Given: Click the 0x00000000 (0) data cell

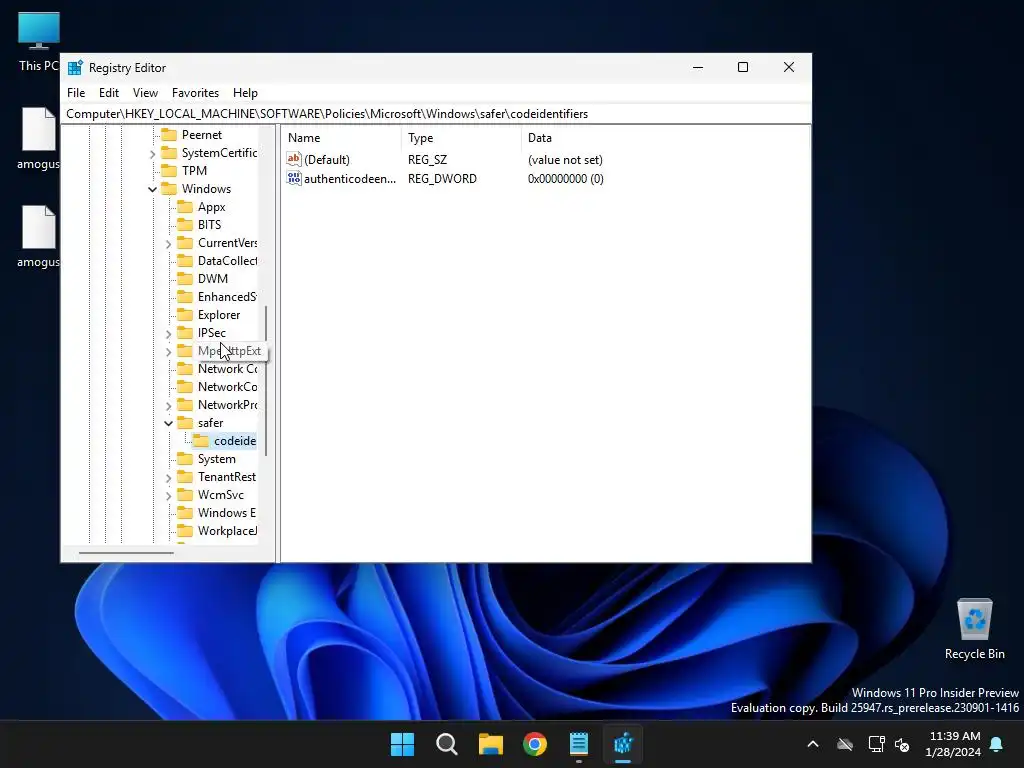Looking at the screenshot, I should (566, 178).
